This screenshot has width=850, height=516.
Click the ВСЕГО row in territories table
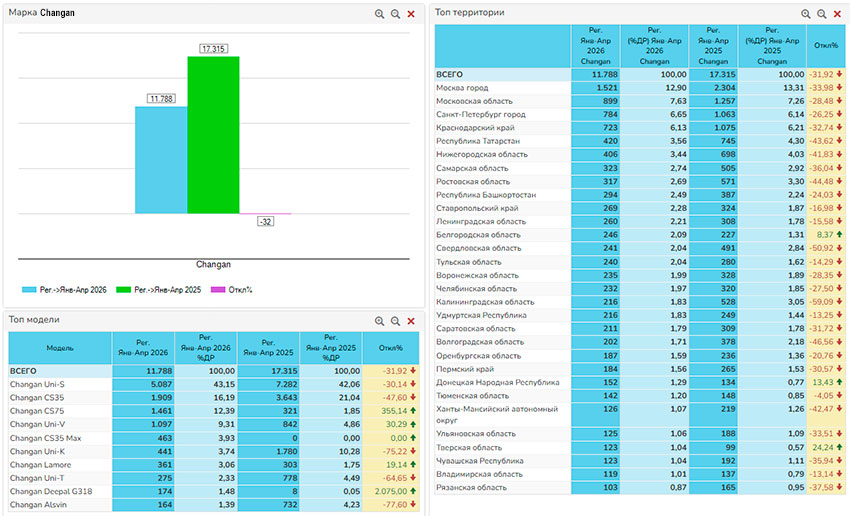click(x=640, y=74)
